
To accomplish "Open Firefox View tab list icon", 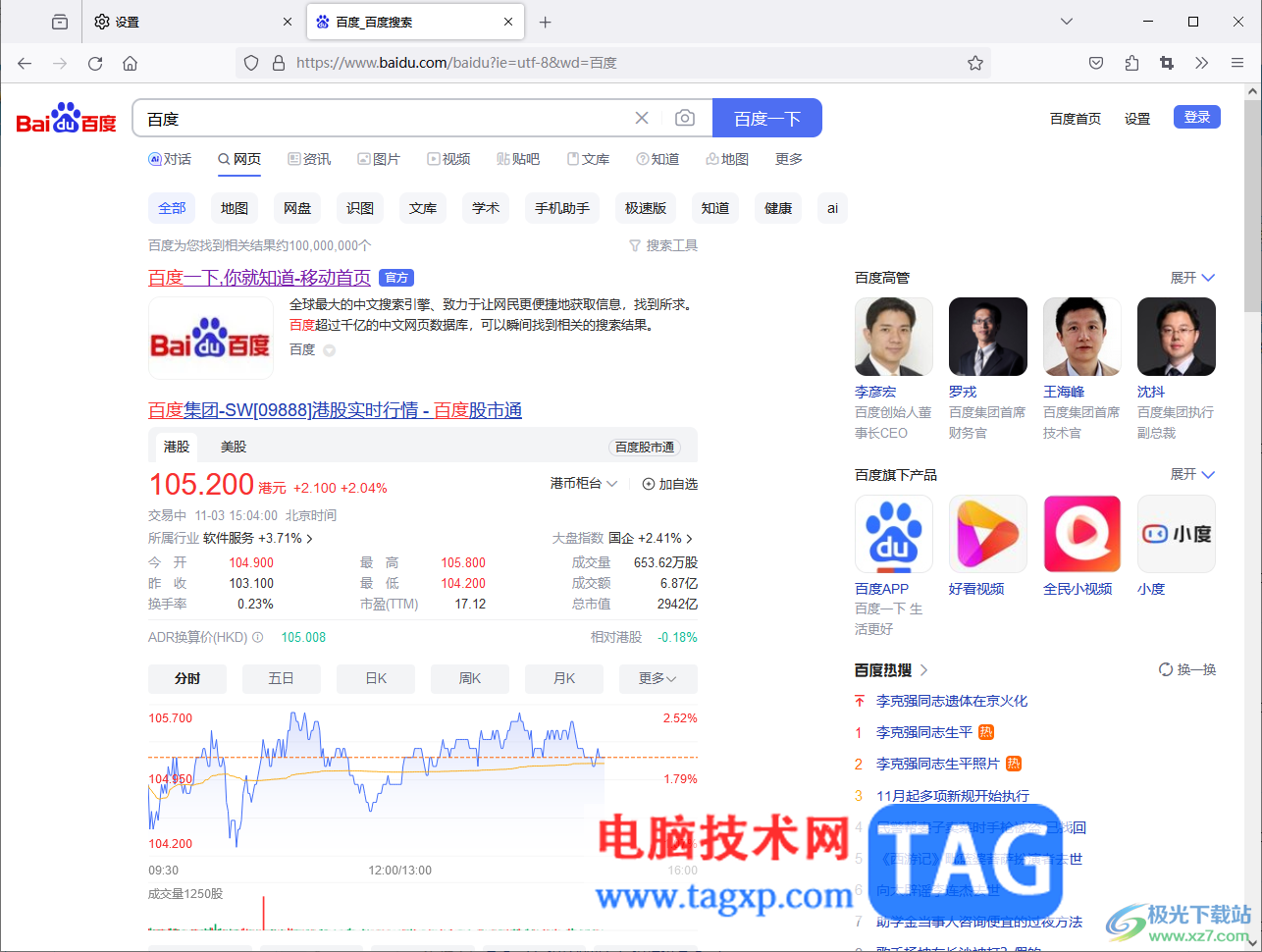I will [x=60, y=22].
